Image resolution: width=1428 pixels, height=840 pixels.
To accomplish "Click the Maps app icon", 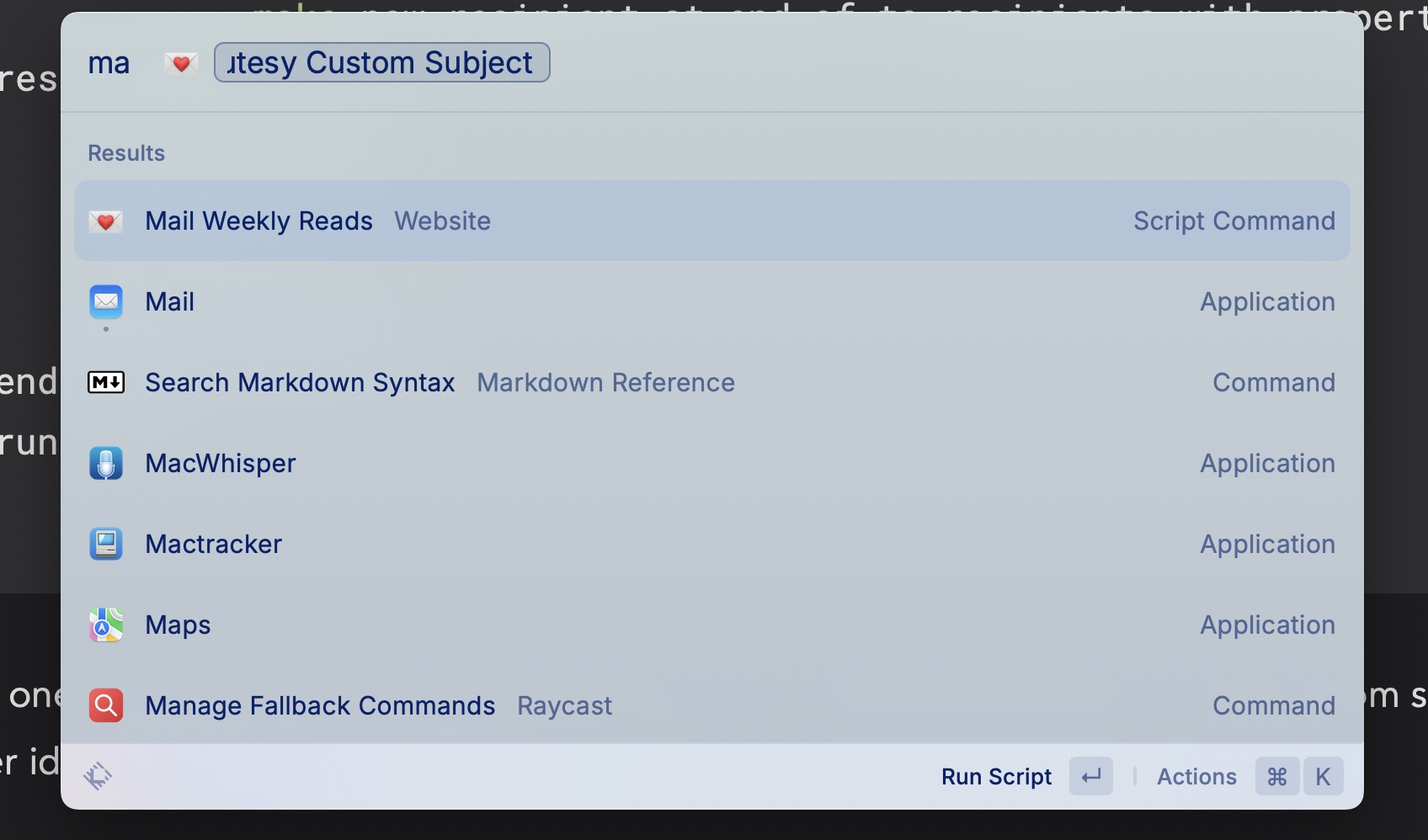I will (106, 625).
